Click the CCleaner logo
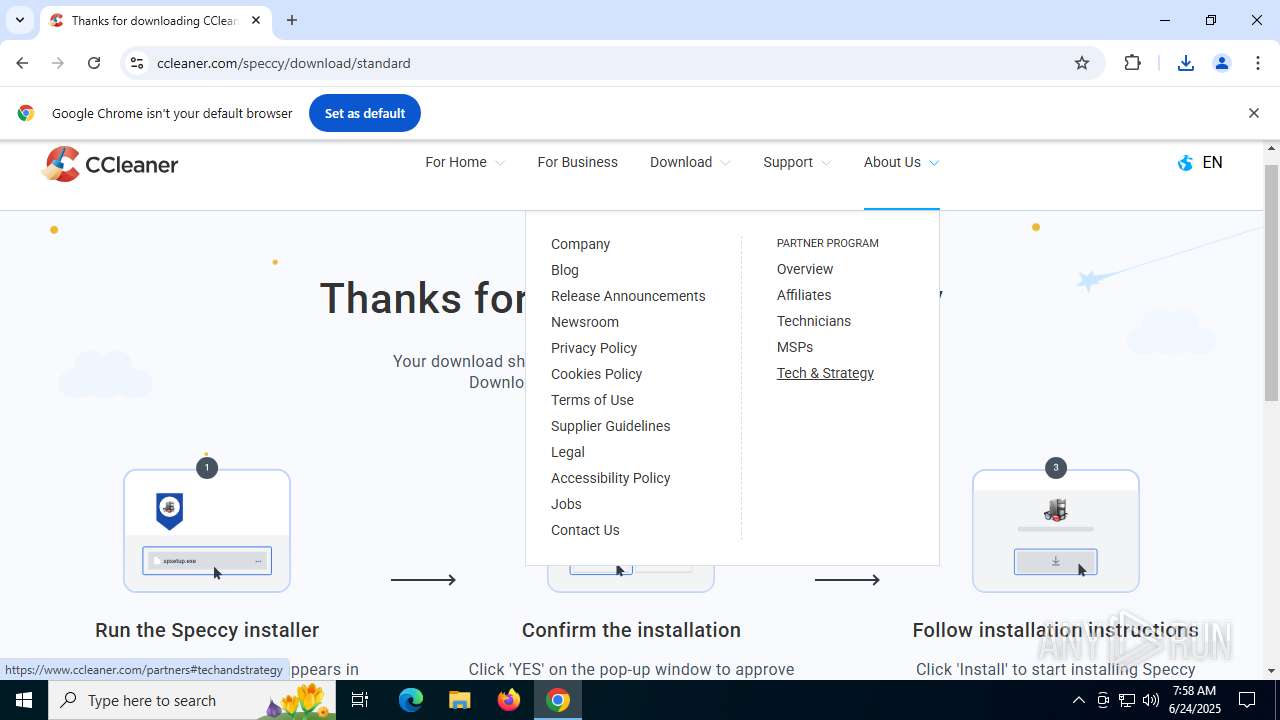Viewport: 1280px width, 720px height. (x=110, y=164)
